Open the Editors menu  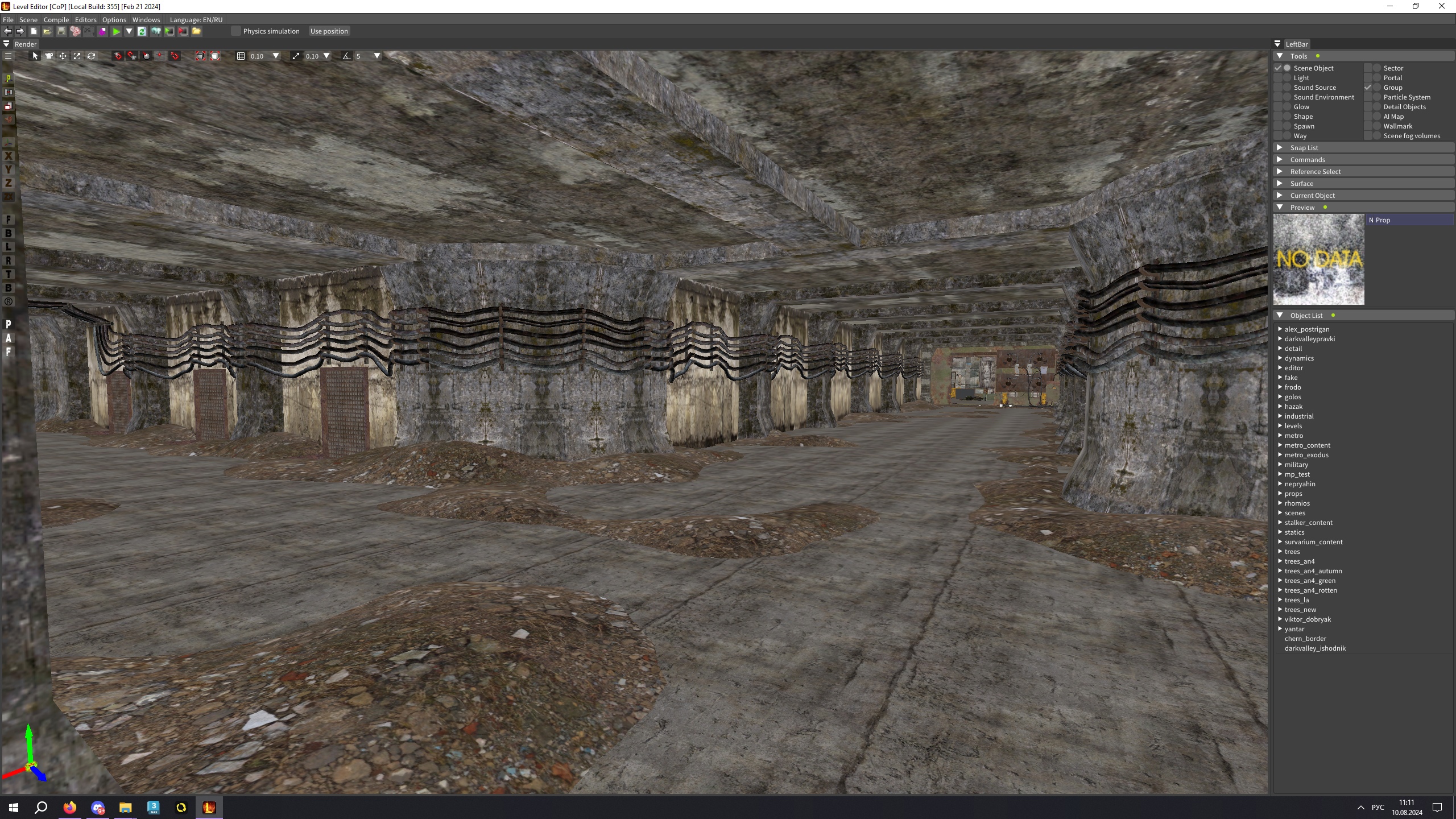[x=85, y=19]
